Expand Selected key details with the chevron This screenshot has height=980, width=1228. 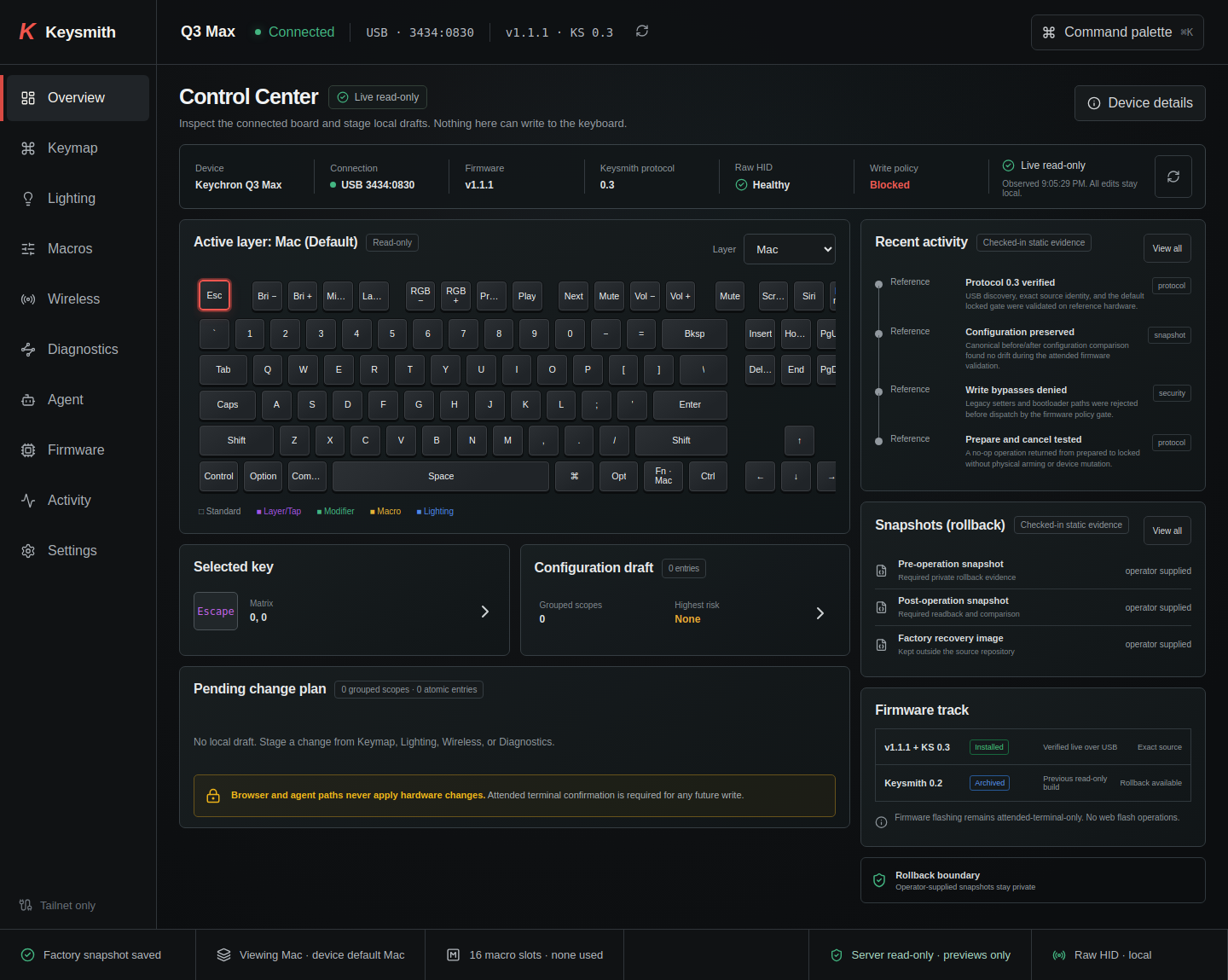[x=485, y=612]
